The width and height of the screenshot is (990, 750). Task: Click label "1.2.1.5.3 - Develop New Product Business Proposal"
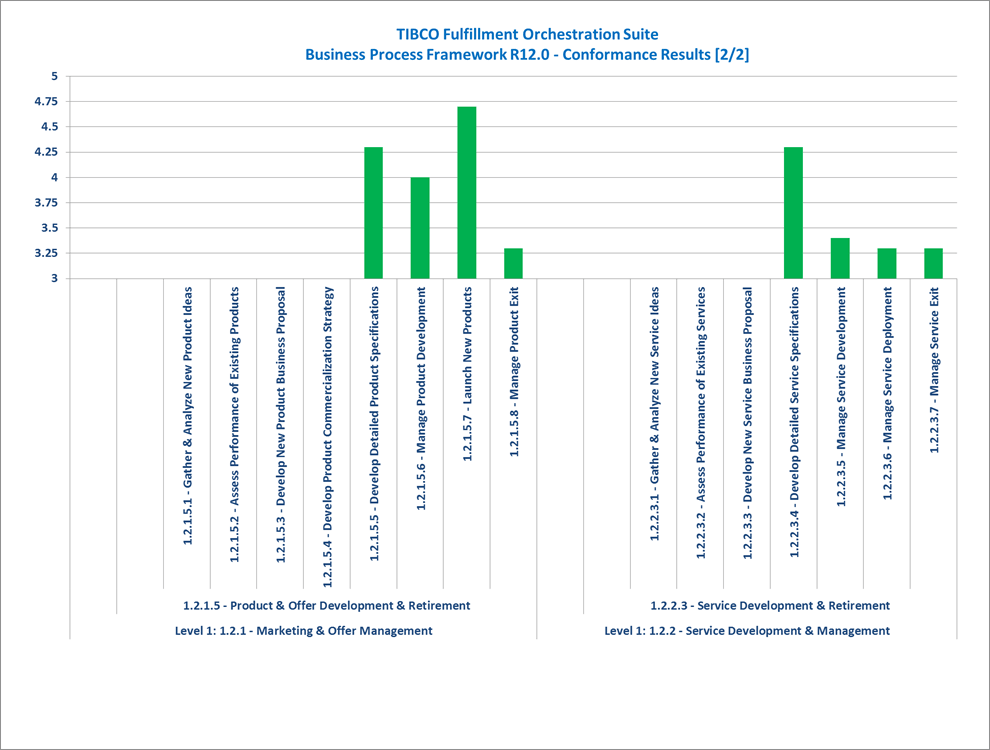(281, 424)
